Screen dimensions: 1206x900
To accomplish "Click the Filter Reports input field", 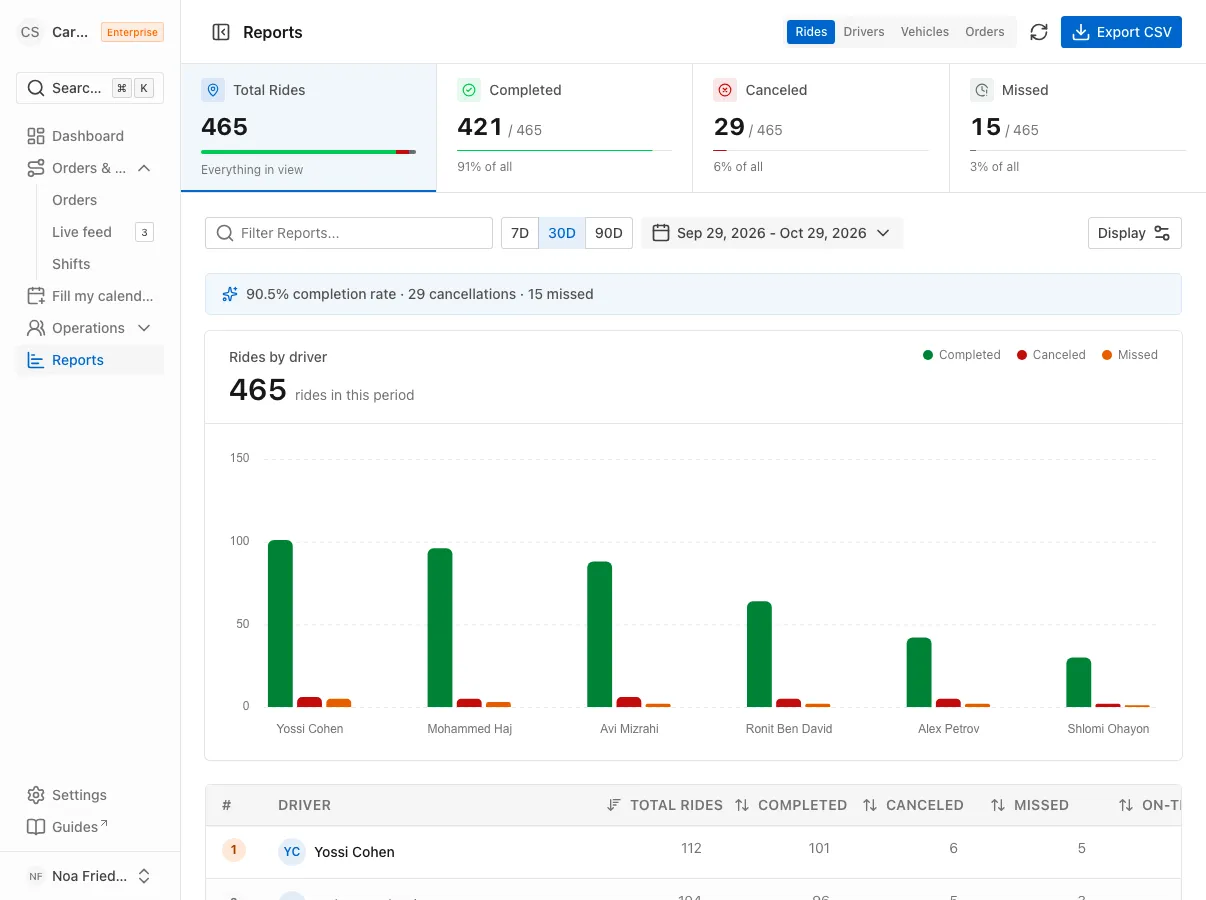I will [349, 233].
